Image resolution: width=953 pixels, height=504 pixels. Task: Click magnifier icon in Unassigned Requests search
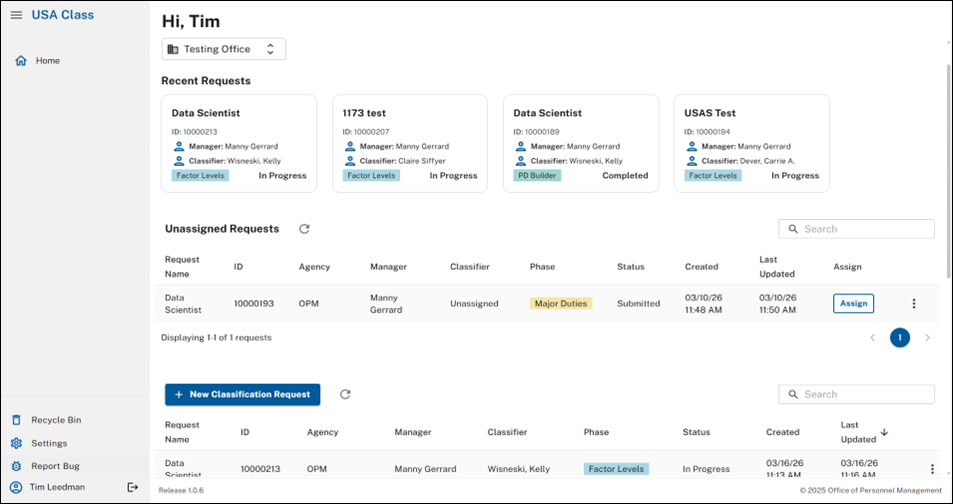click(x=793, y=229)
